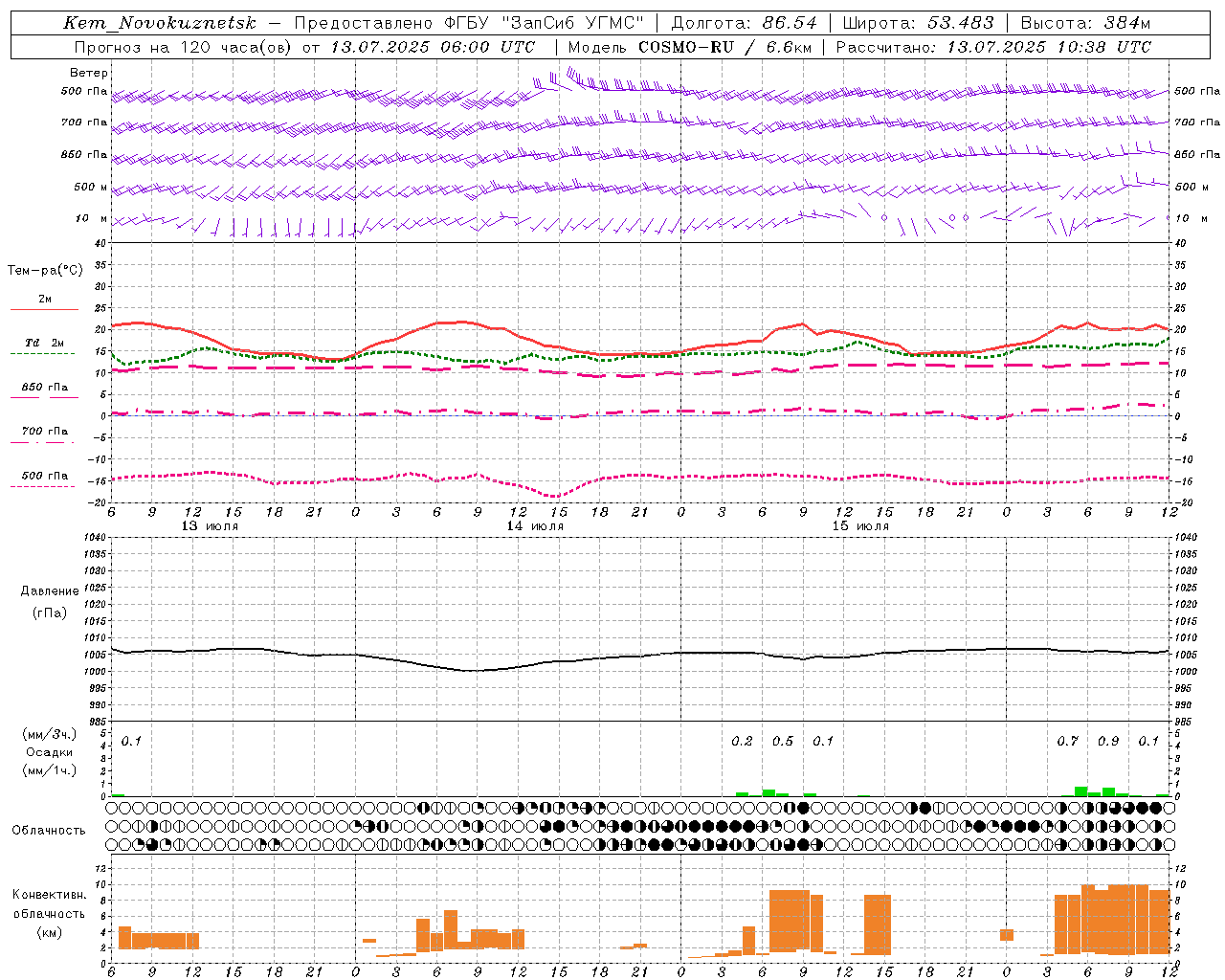The height and width of the screenshot is (980, 1225).
Task: Click the (мм/3ч.) precipitation unit label
Action: pos(50,734)
